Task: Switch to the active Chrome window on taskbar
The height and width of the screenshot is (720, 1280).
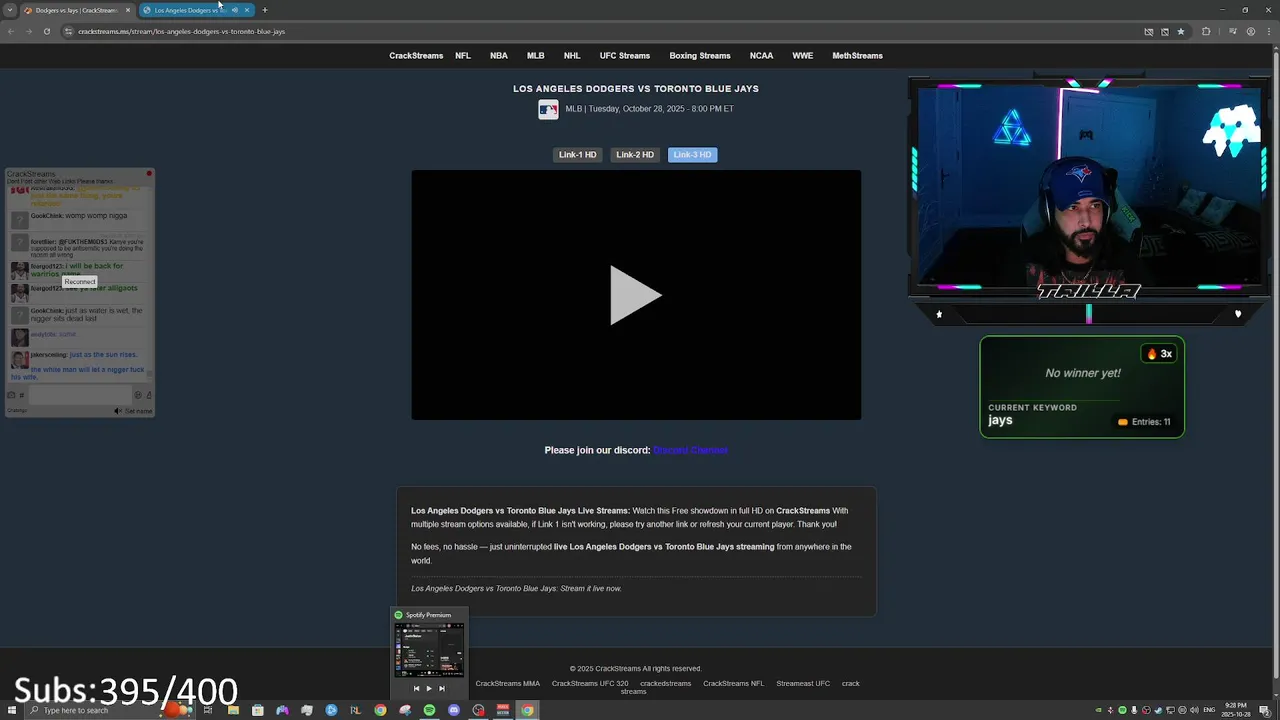Action: click(x=527, y=710)
